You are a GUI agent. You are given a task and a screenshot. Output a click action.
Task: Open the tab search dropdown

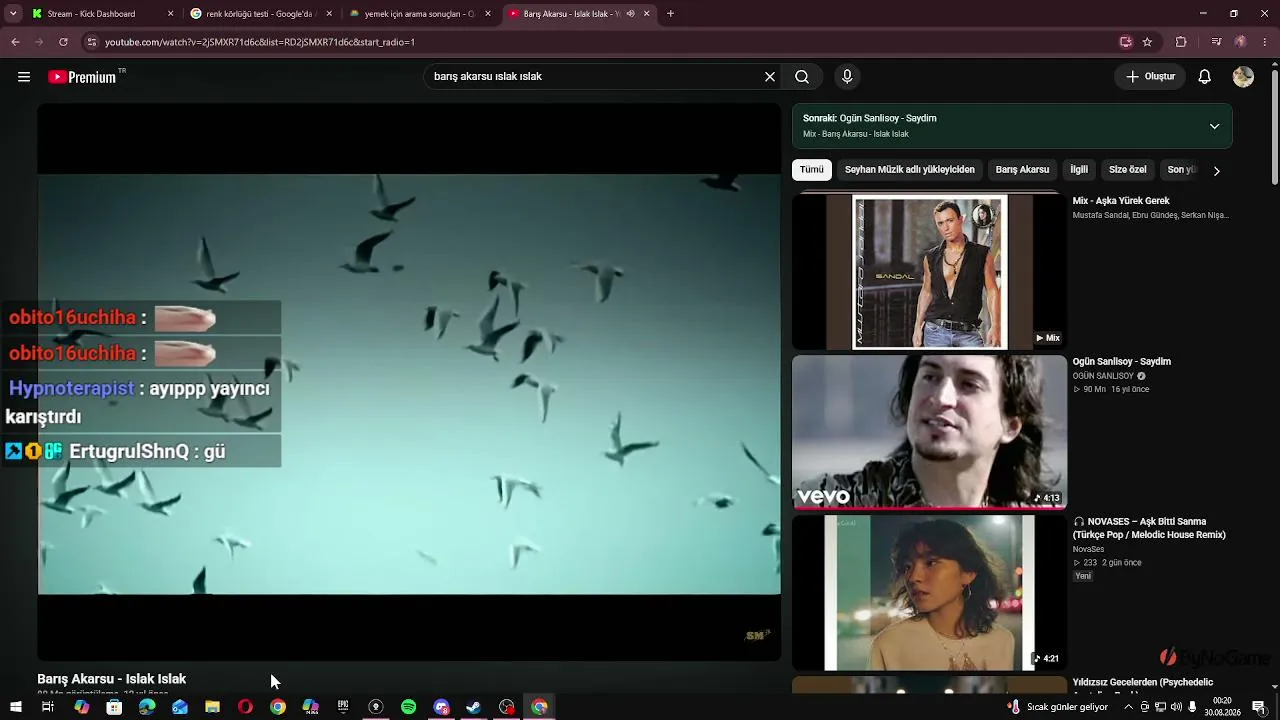tap(13, 14)
